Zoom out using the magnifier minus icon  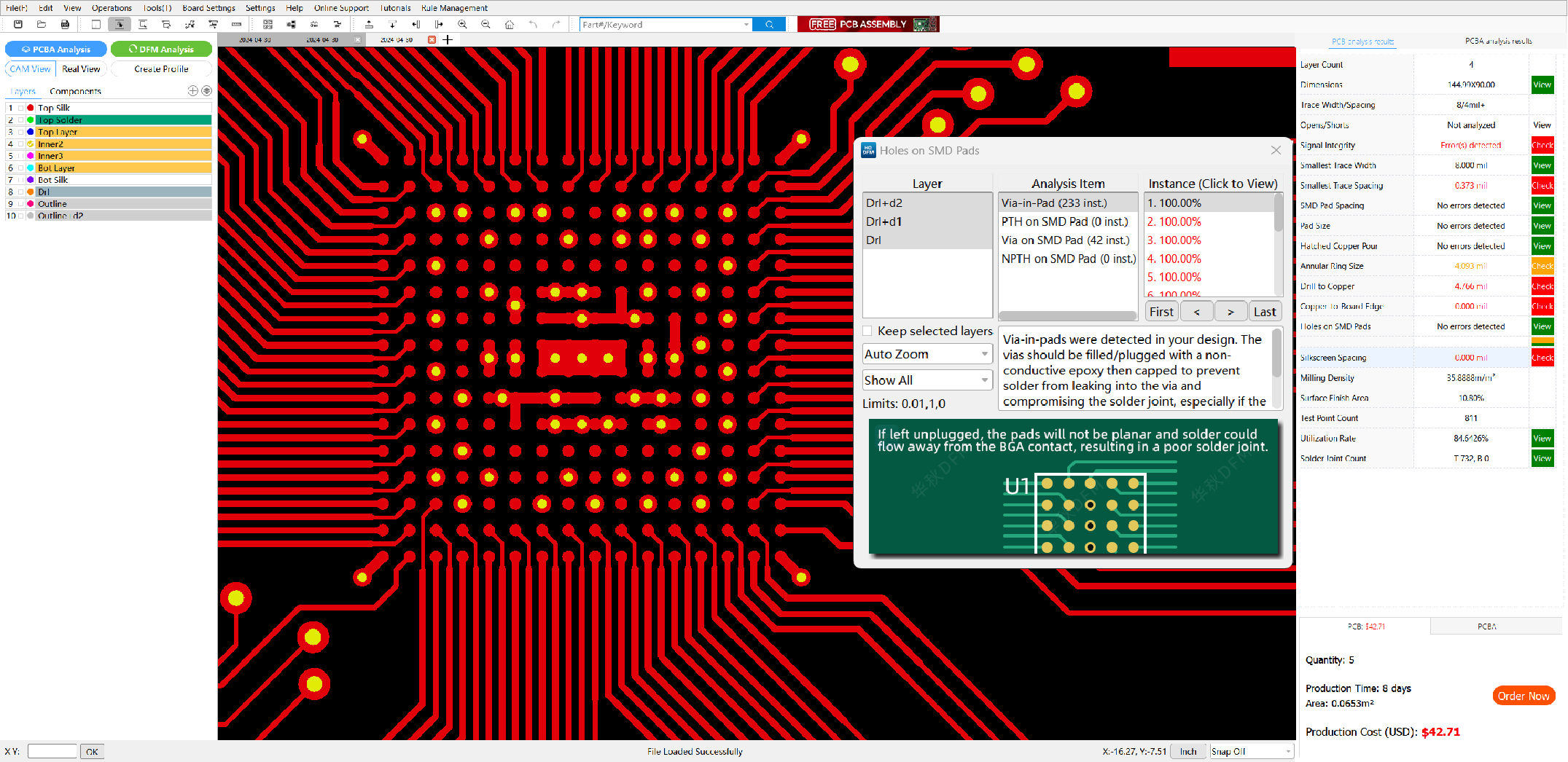485,25
